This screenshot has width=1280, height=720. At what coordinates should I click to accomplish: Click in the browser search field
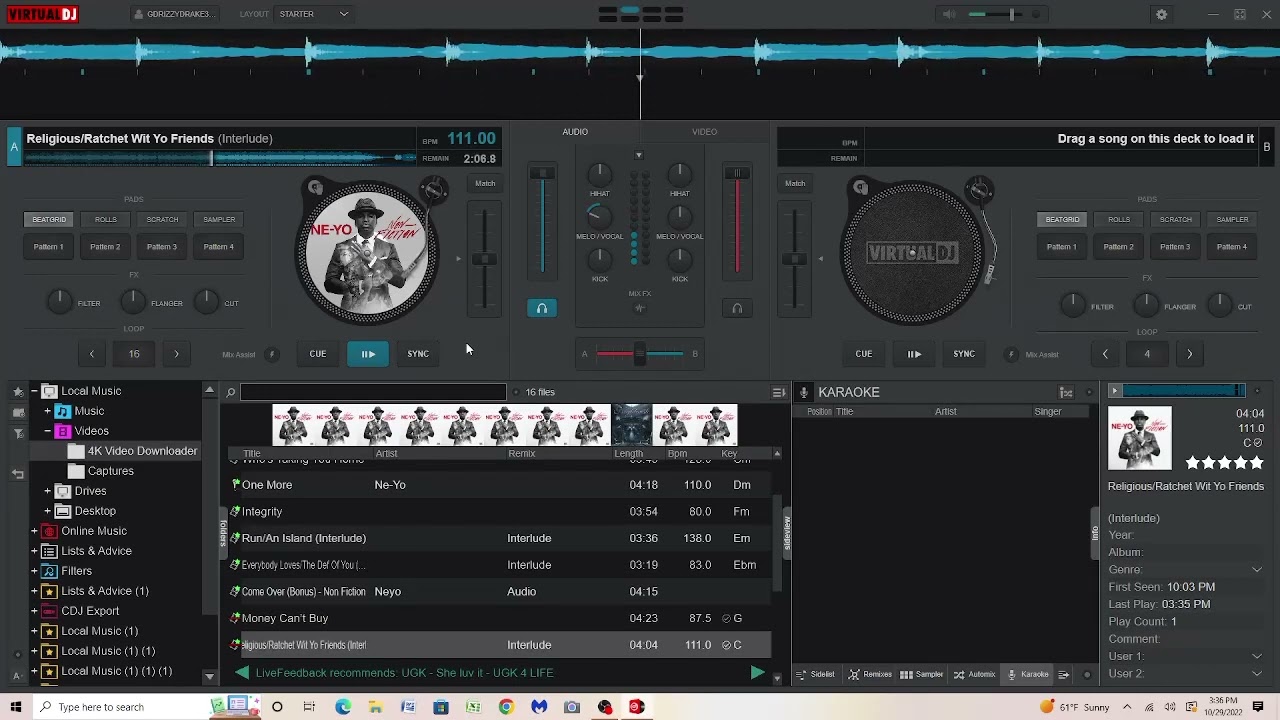click(x=373, y=392)
